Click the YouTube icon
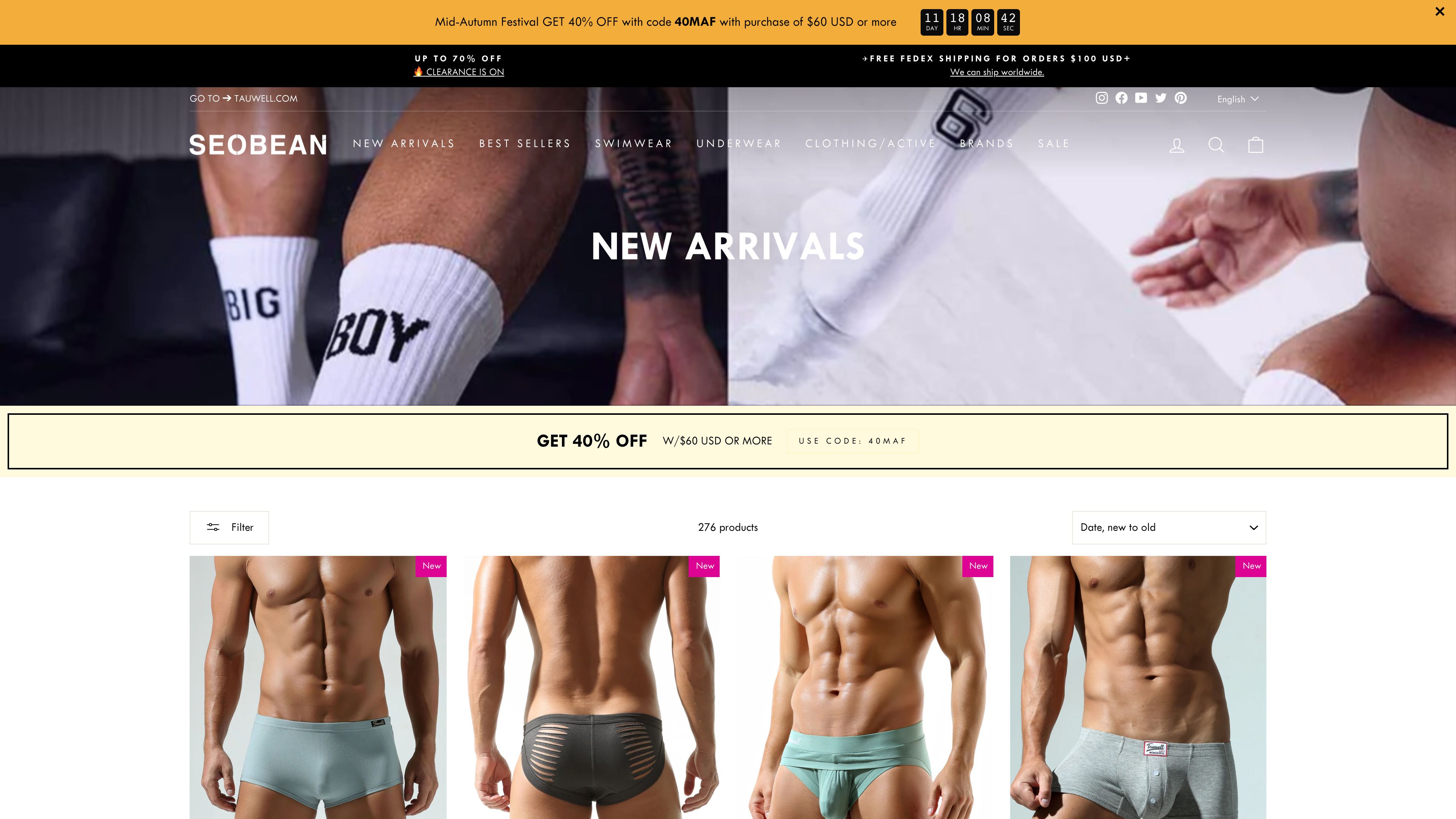This screenshot has height=819, width=1456. [1141, 98]
